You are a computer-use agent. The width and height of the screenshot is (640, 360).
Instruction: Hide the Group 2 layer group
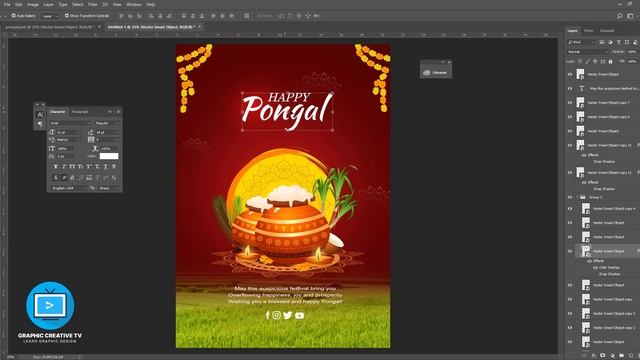pyautogui.click(x=570, y=197)
